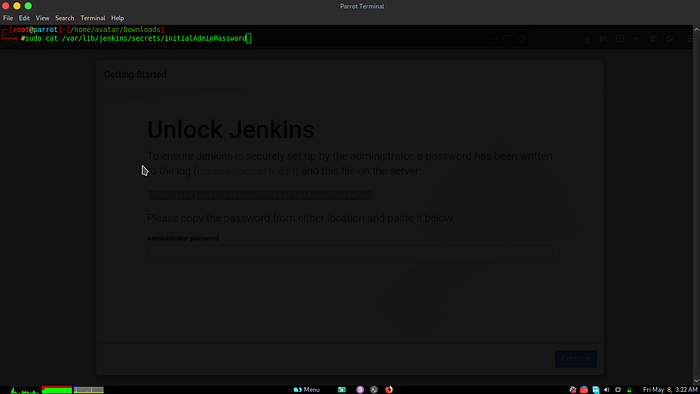Screen dimensions: 700x394
Task: Click the sudo cat command line text
Action: click(136, 38)
